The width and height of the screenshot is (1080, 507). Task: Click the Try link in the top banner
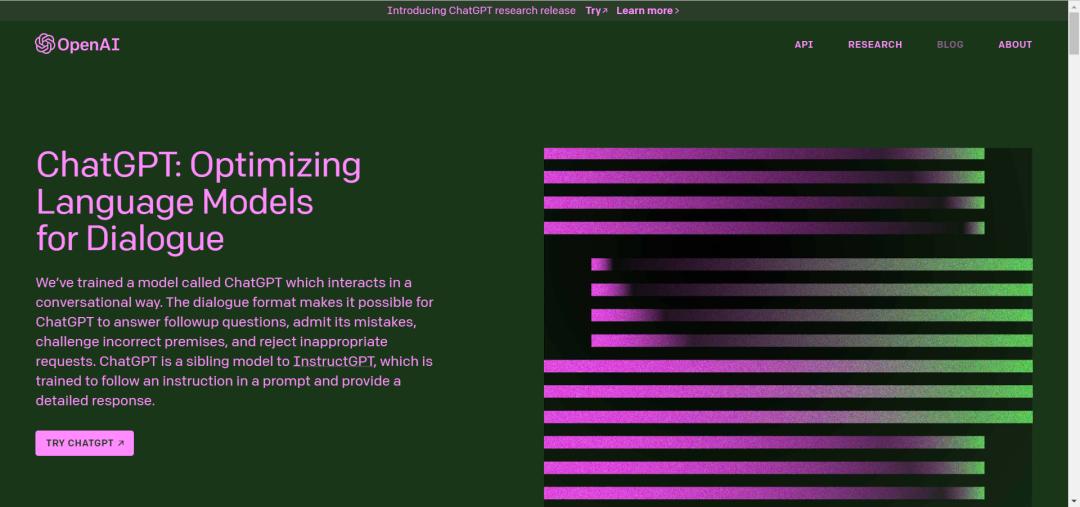(596, 10)
